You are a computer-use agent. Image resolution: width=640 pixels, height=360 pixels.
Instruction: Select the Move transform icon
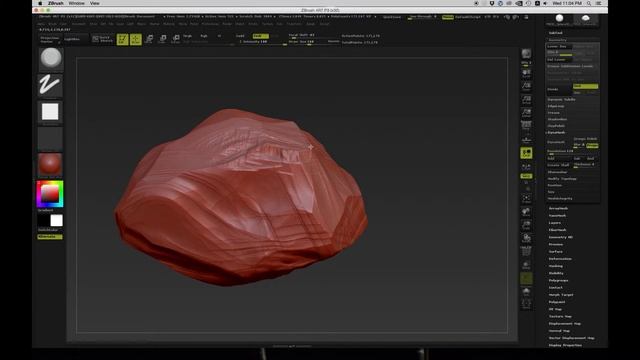coord(149,39)
